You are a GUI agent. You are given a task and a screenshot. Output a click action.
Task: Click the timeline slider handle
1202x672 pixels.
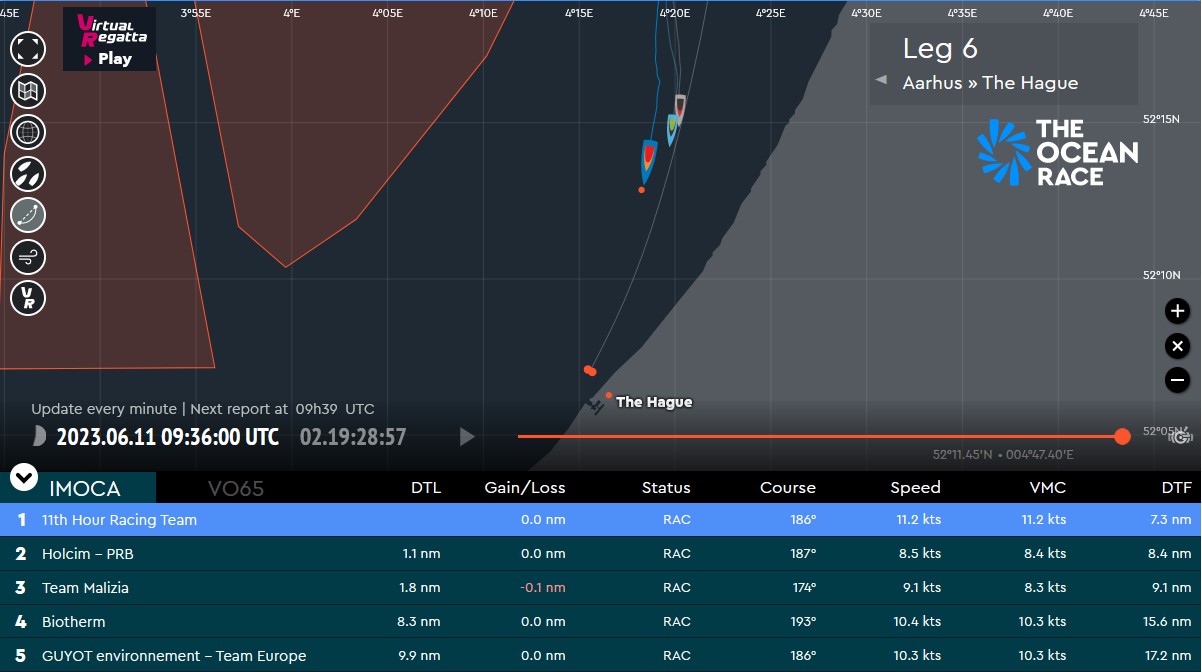pyautogui.click(x=1122, y=436)
